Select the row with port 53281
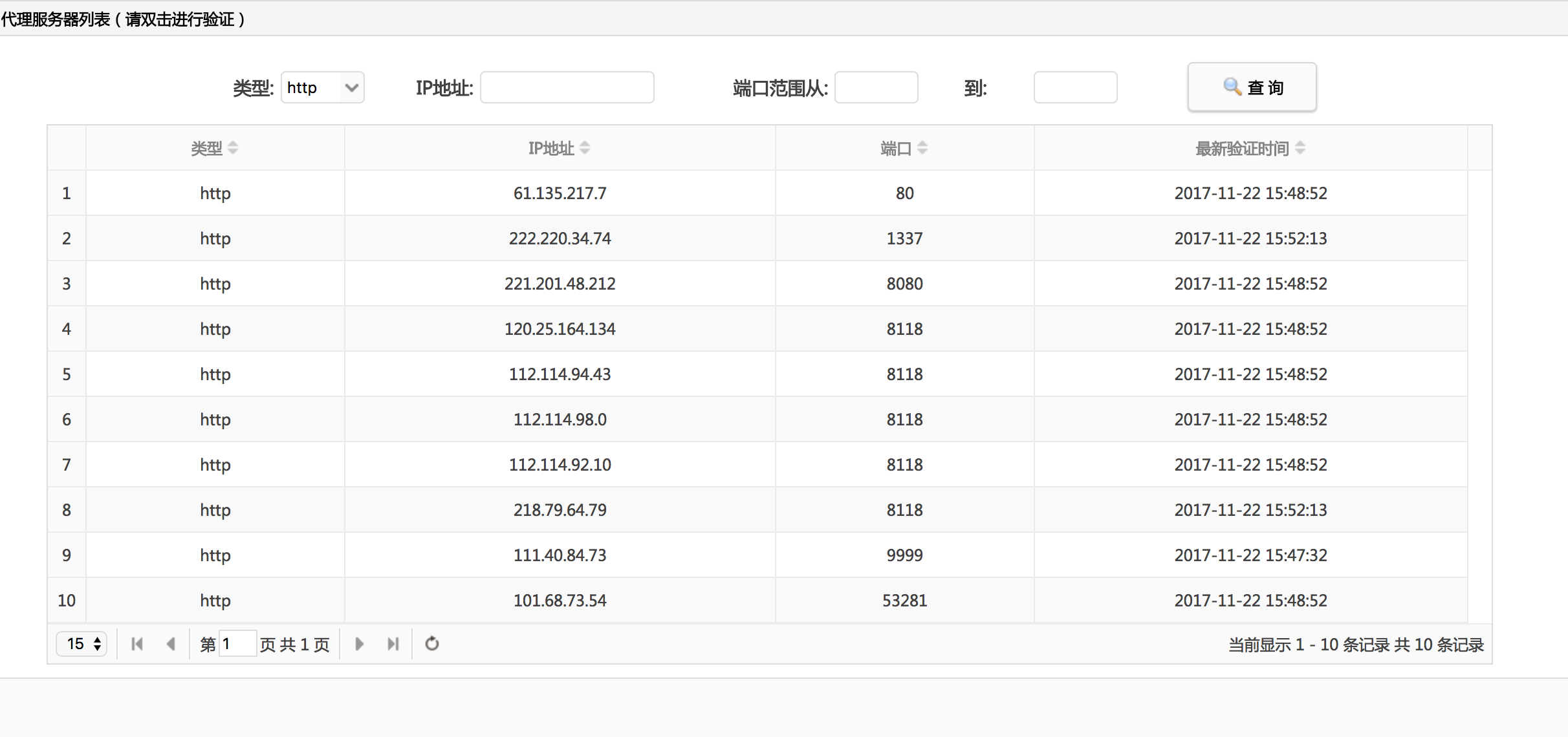 (x=904, y=601)
